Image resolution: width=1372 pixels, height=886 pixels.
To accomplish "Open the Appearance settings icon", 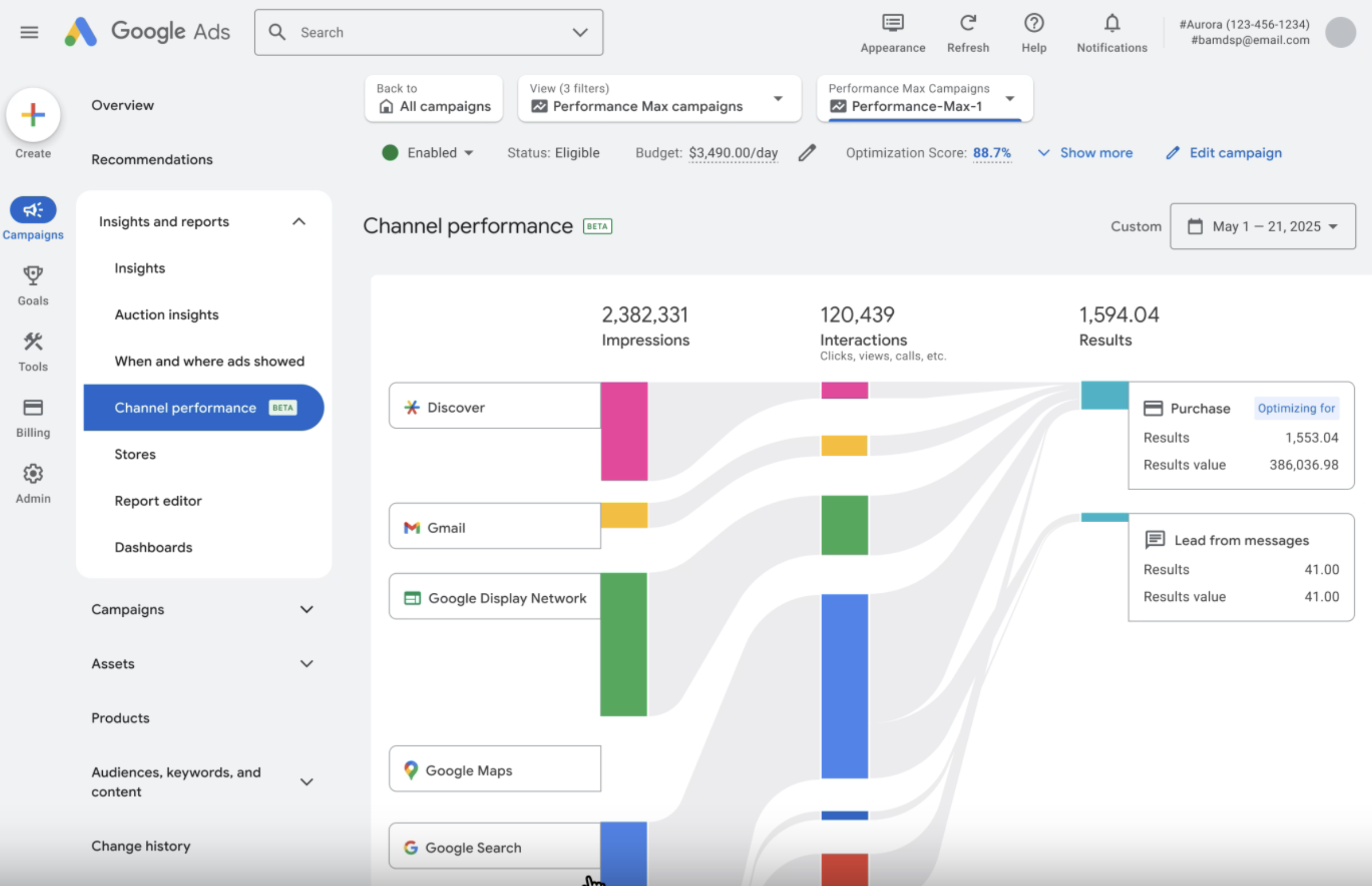I will tap(893, 23).
